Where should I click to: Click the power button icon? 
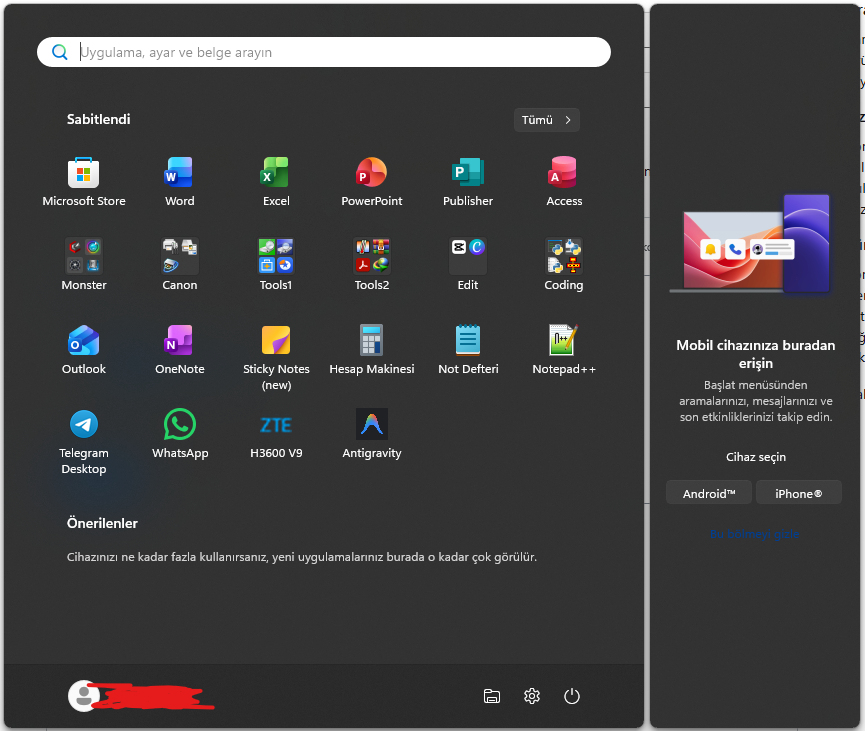[x=572, y=696]
